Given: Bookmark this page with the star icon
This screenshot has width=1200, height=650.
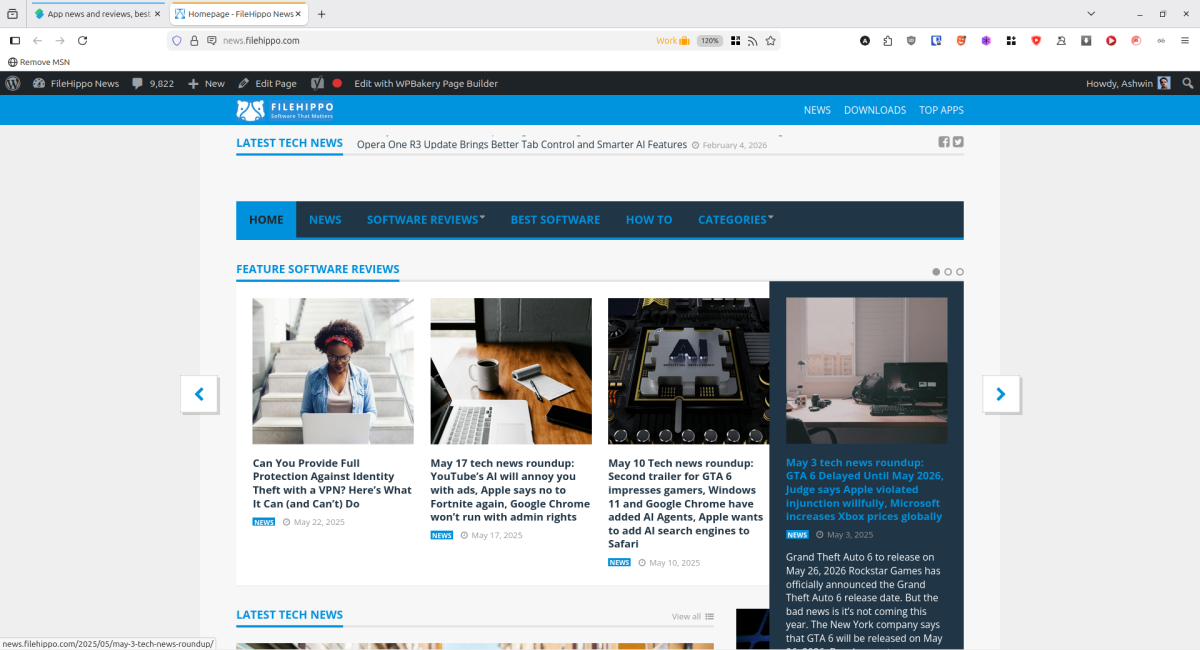Looking at the screenshot, I should pyautogui.click(x=770, y=41).
